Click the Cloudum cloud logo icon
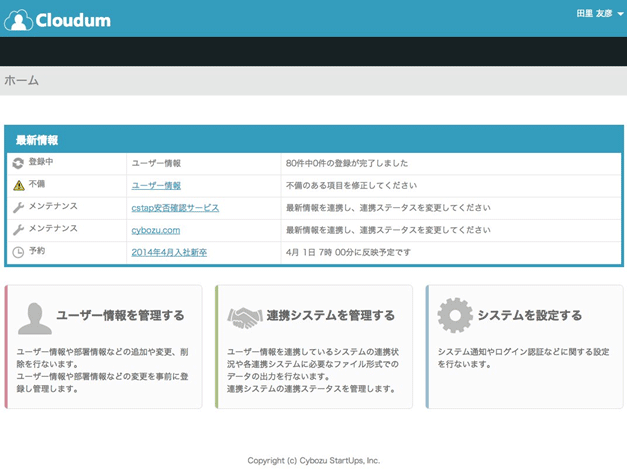The image size is (627, 471). (x=18, y=19)
